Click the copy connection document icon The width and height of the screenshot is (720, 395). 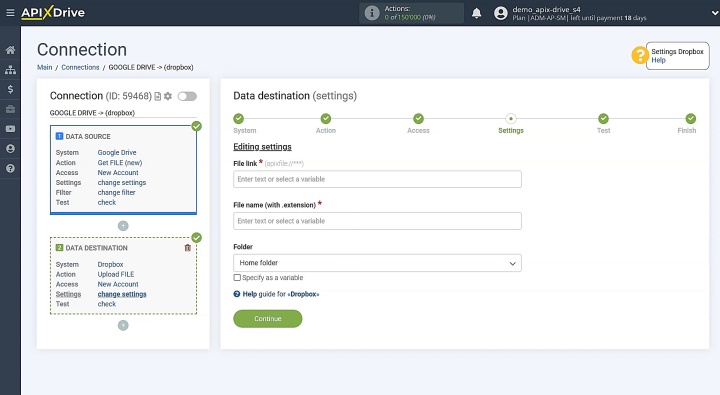(158, 96)
